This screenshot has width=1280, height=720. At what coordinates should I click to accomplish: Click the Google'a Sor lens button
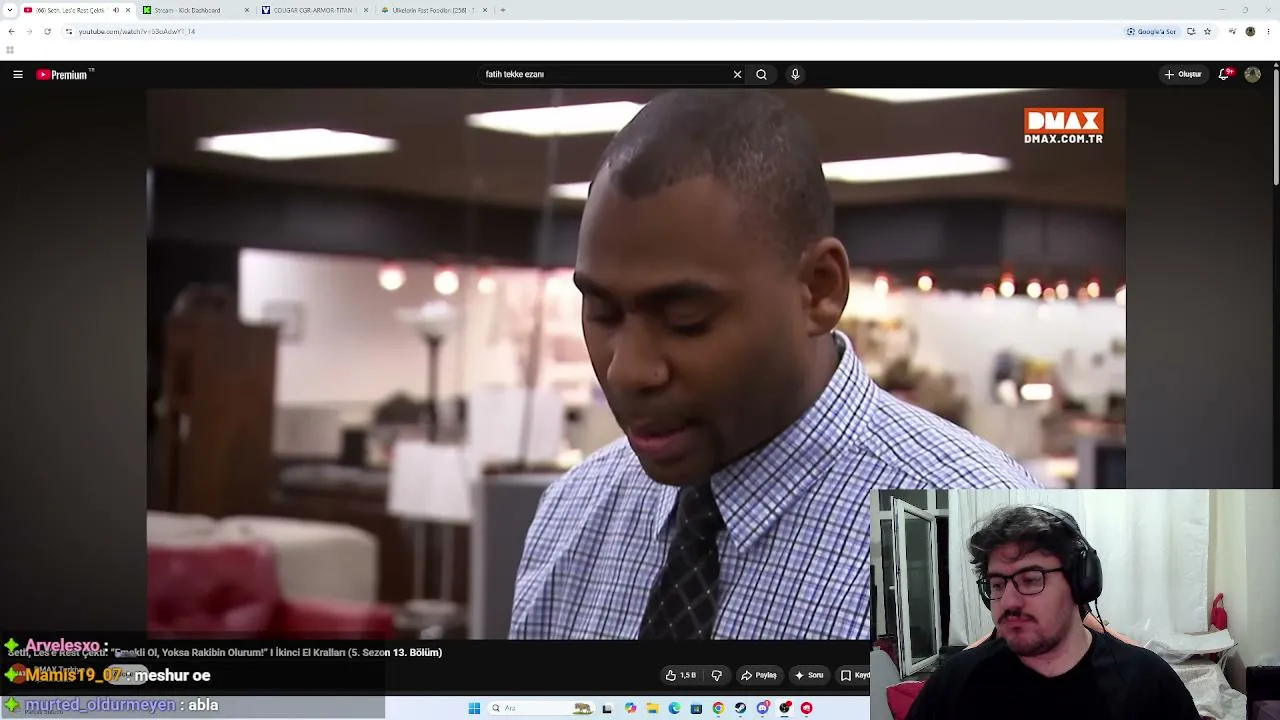coord(1152,31)
